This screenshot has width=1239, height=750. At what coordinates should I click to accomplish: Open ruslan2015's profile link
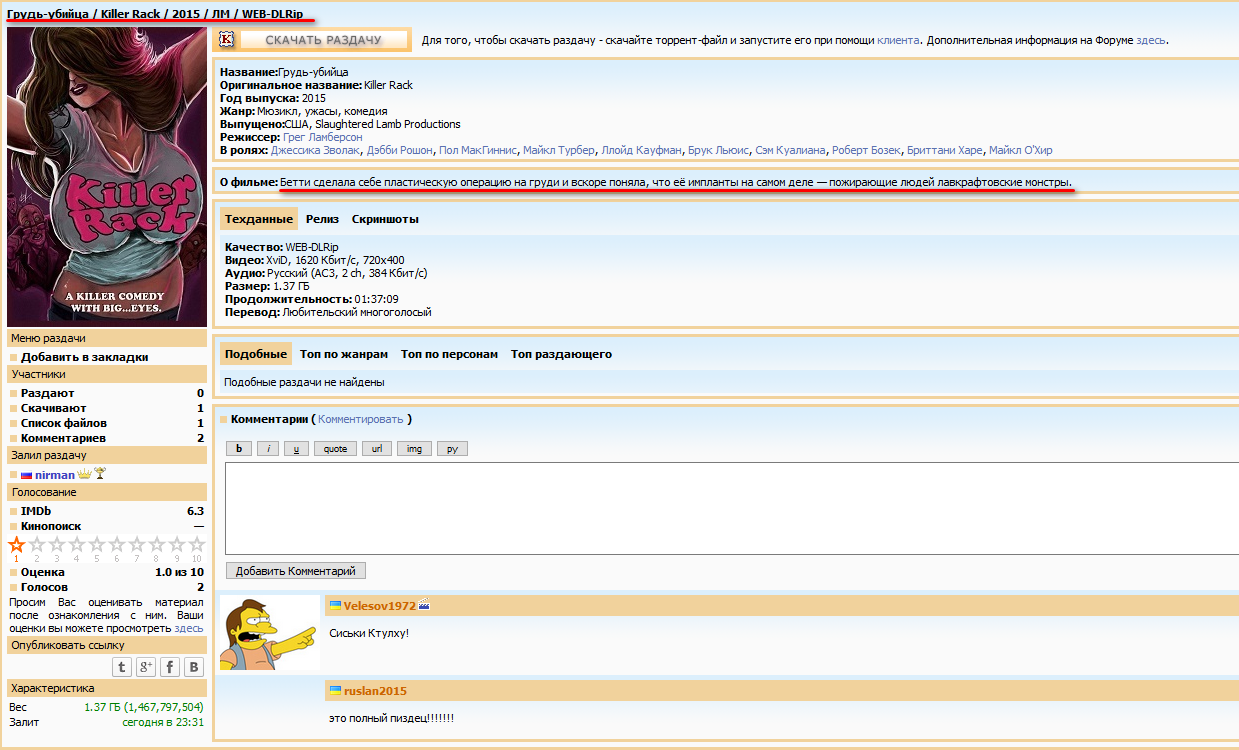point(375,691)
